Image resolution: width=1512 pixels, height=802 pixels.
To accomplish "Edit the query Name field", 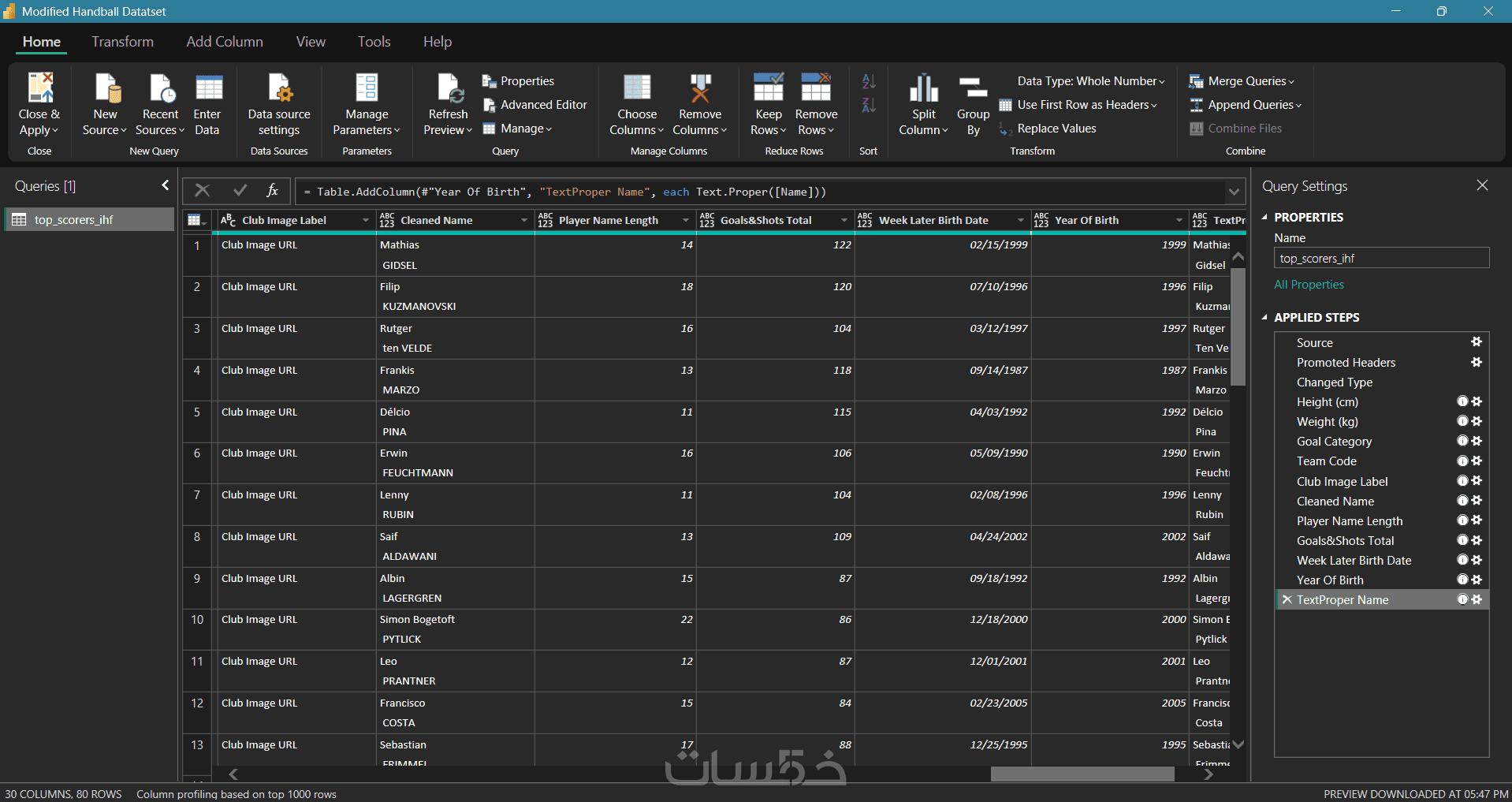I will tap(1381, 259).
